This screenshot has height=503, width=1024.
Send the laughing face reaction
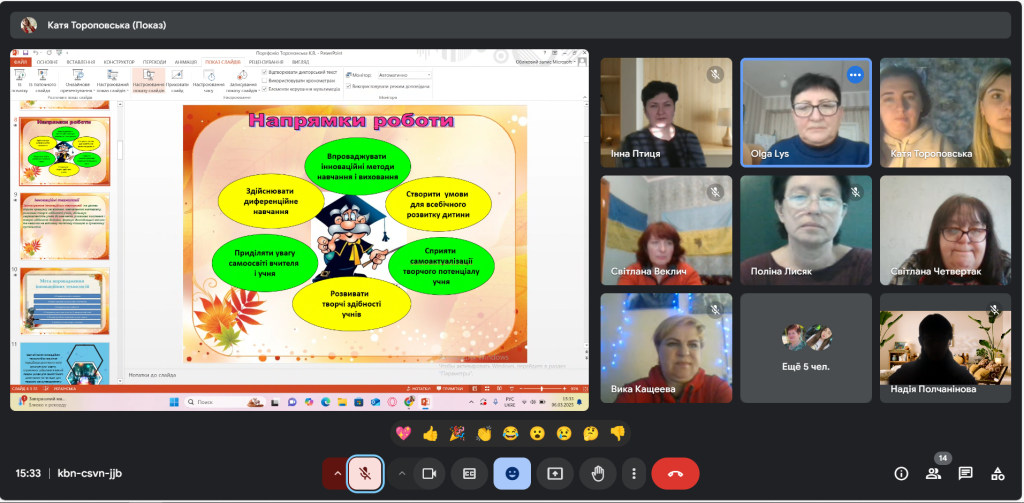tap(510, 433)
